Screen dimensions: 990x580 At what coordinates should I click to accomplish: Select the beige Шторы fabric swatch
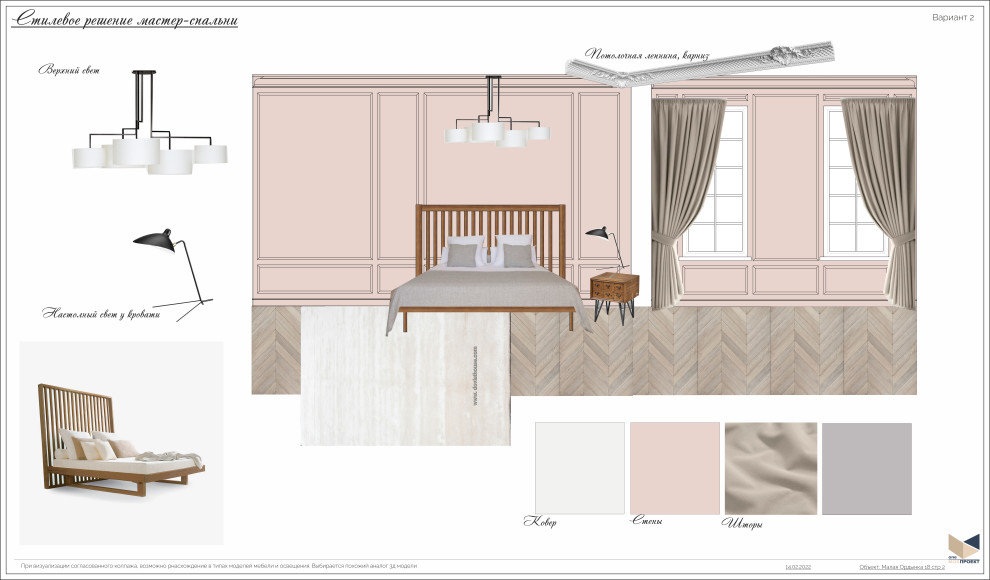pos(770,468)
